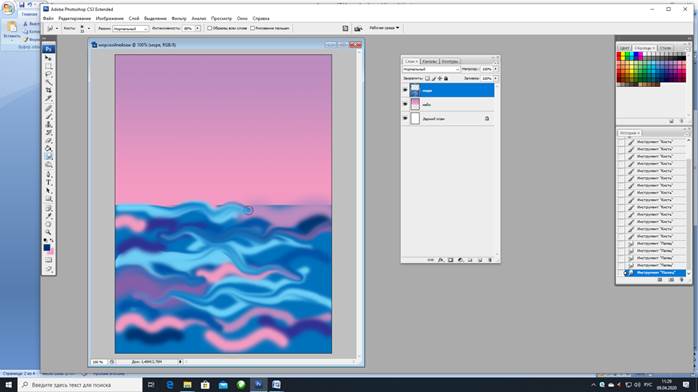Open the «Файл» menu
The width and height of the screenshot is (698, 392).
48,18
